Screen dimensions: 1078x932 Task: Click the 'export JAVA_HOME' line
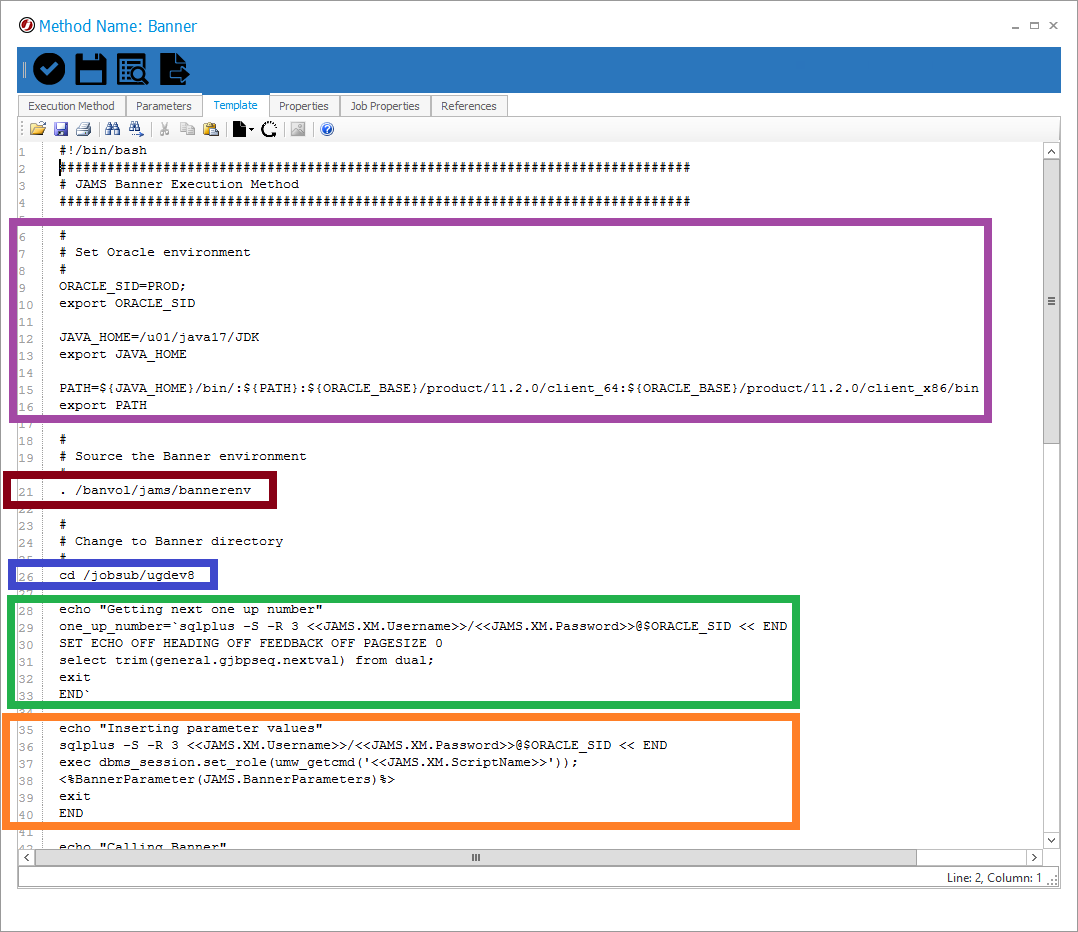123,354
